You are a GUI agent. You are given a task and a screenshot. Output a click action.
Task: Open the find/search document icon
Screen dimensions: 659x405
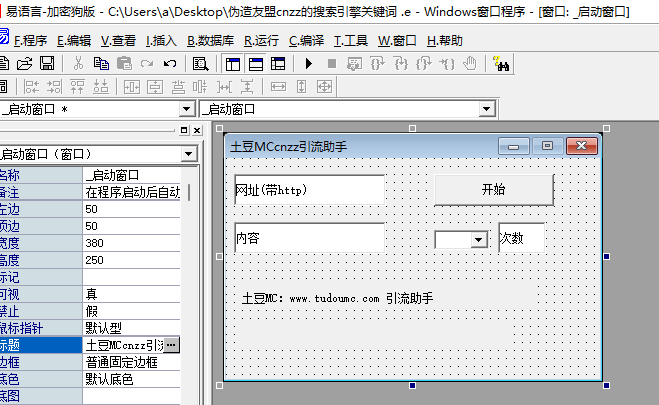tap(200, 64)
